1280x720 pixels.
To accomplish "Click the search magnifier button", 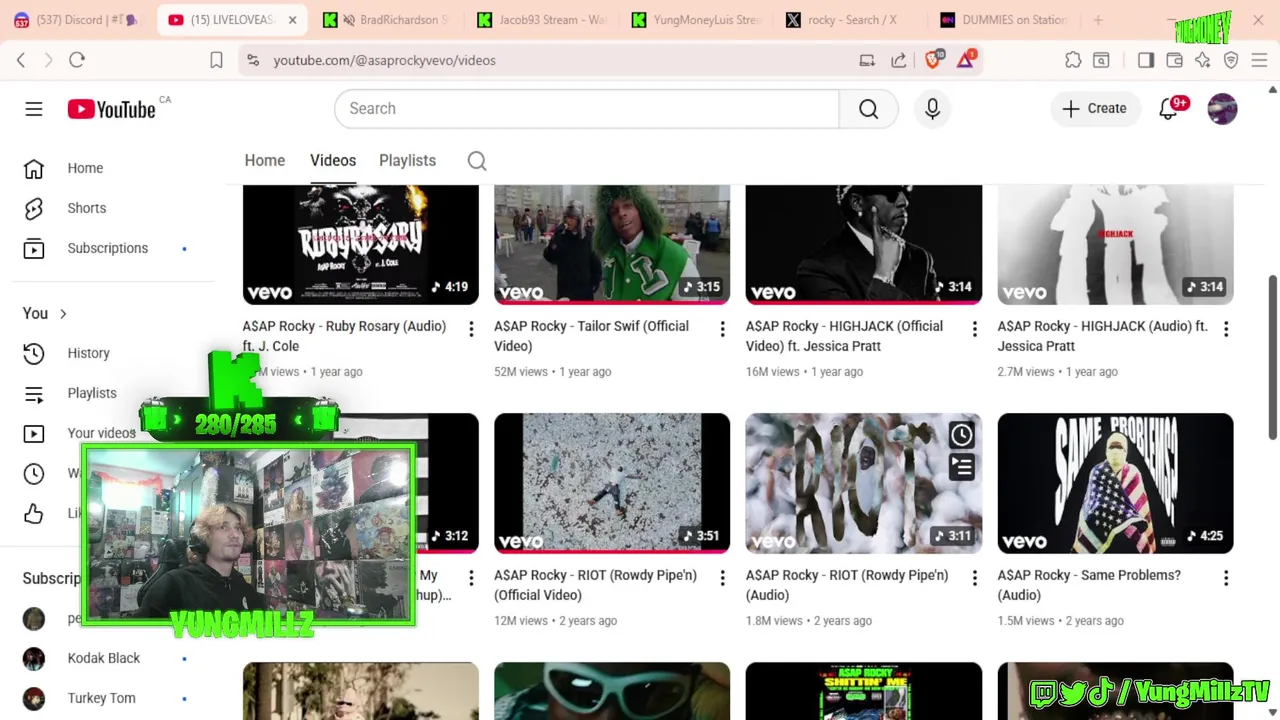I will 868,109.
